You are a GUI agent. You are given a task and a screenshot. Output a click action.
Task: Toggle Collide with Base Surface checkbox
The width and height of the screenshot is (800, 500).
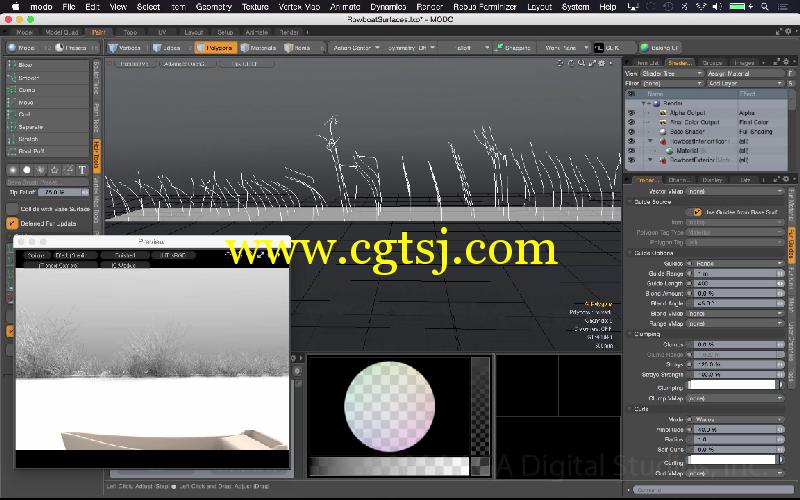coord(12,209)
